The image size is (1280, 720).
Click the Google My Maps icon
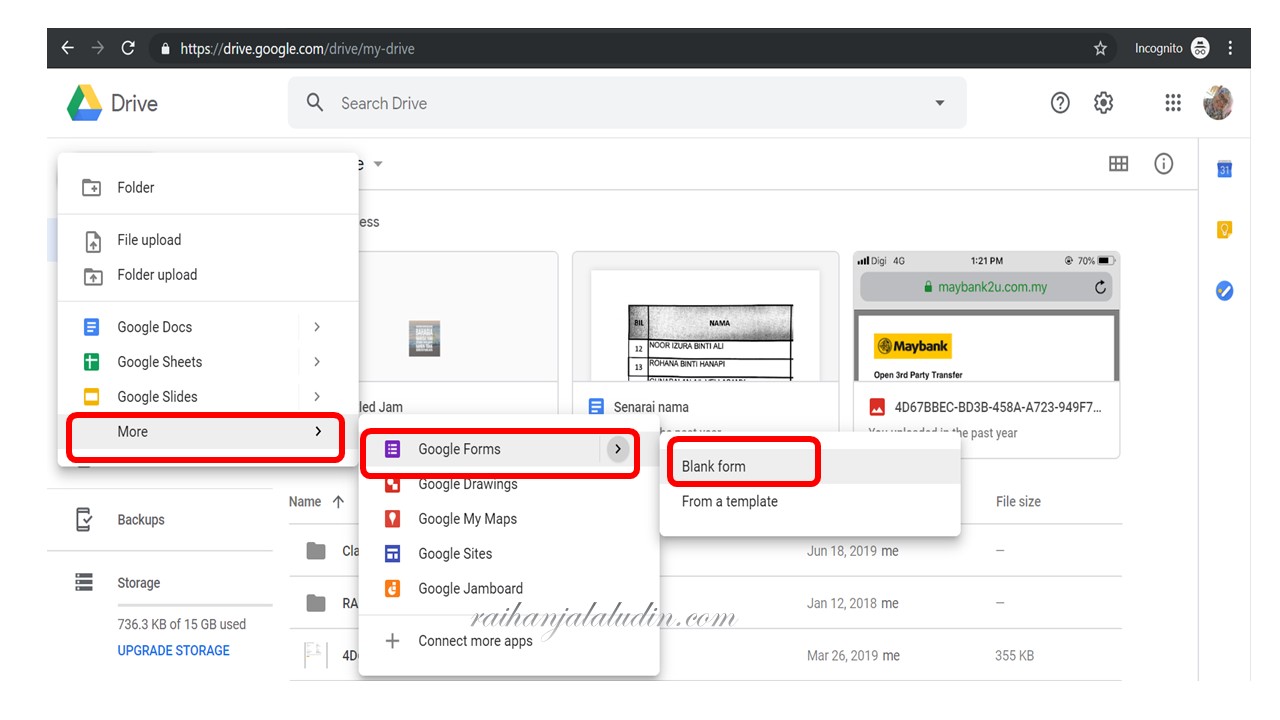[x=393, y=519]
